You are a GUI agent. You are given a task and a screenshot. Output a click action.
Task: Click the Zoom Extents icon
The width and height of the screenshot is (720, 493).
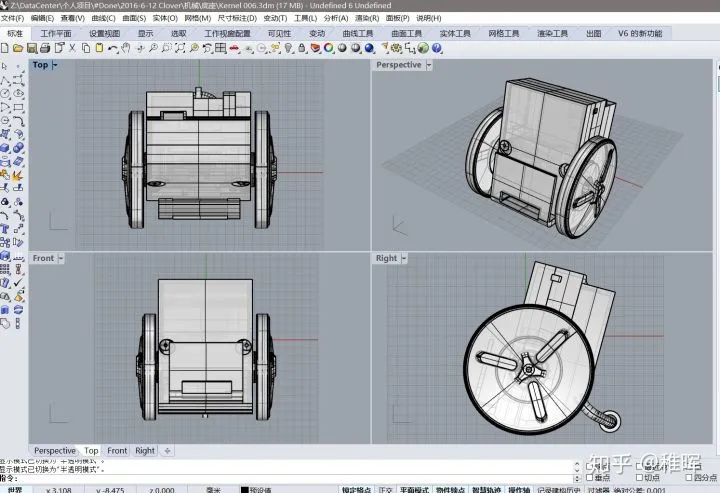pyautogui.click(x=180, y=48)
